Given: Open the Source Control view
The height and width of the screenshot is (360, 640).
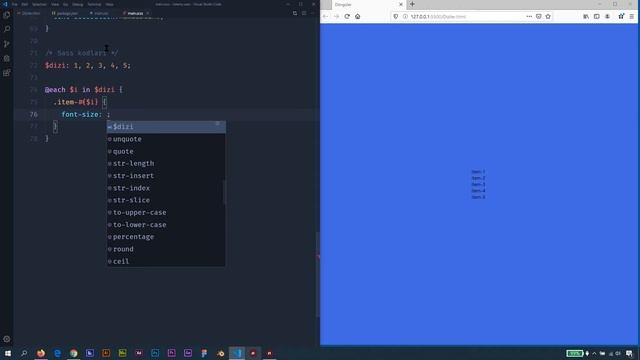Looking at the screenshot, I should click(x=7, y=44).
